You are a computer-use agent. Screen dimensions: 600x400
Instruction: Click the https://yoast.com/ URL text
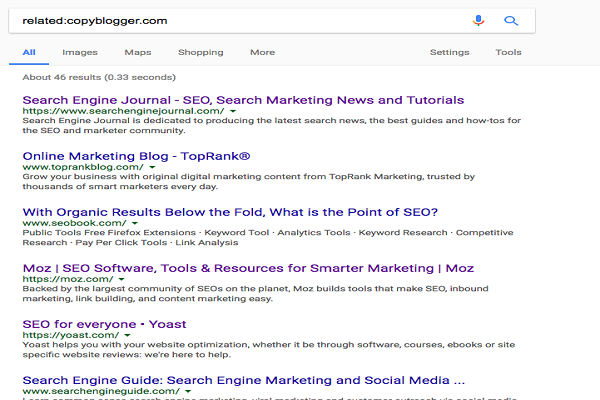click(71, 335)
